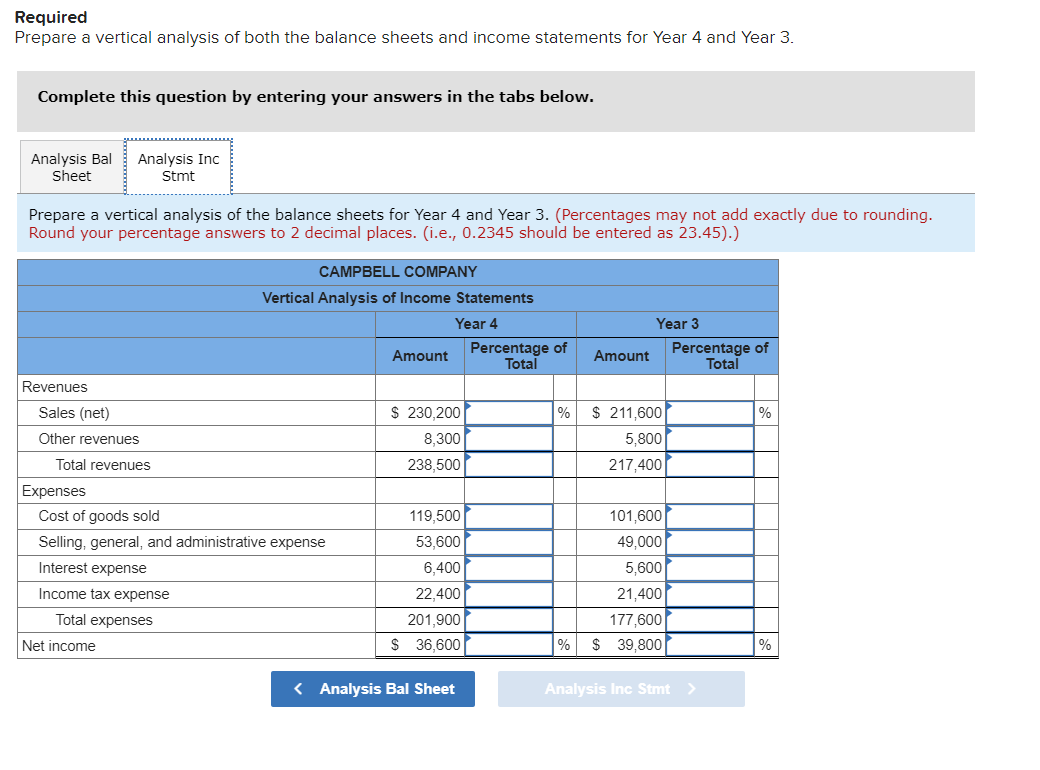Click the Year 4 Net income percentage field

510,645
